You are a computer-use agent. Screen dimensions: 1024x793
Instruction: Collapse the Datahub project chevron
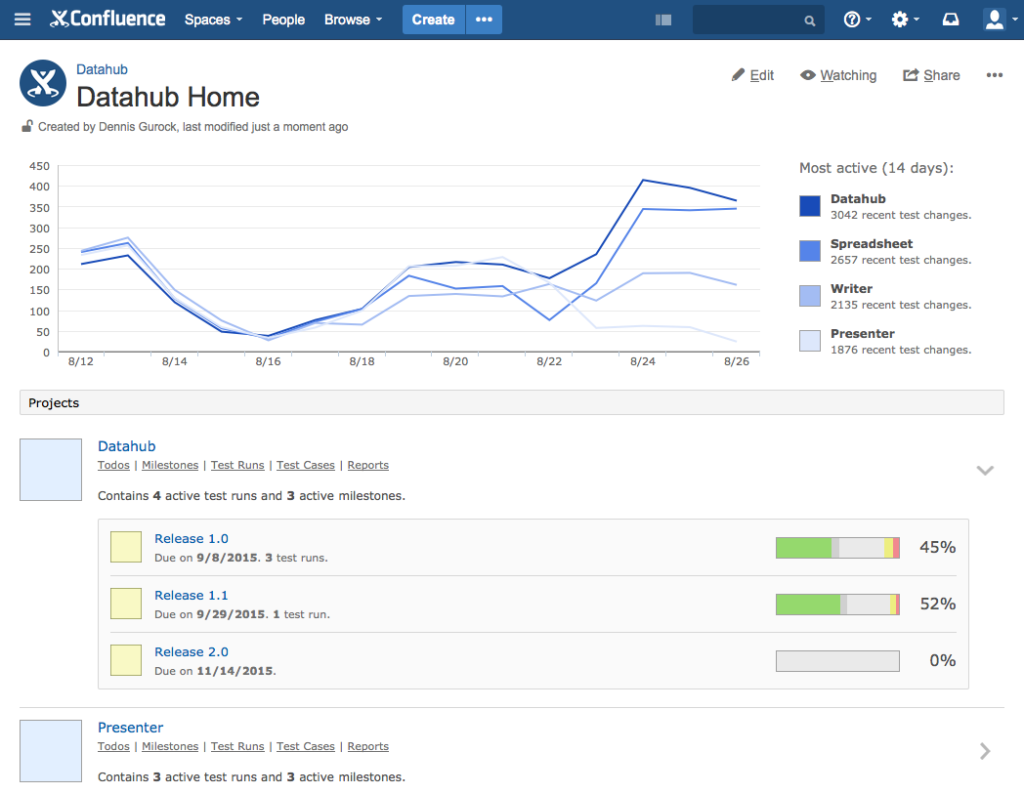pos(985,470)
